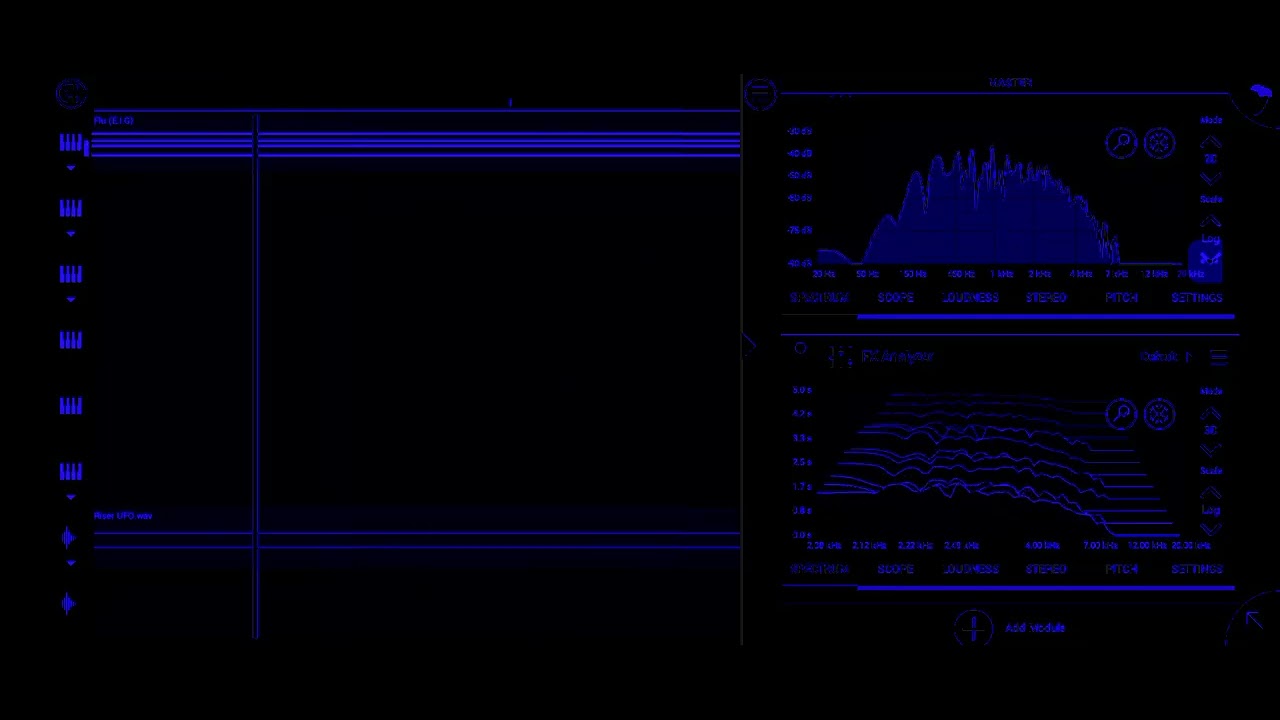Click the Flu (E1G) clip label

point(113,121)
